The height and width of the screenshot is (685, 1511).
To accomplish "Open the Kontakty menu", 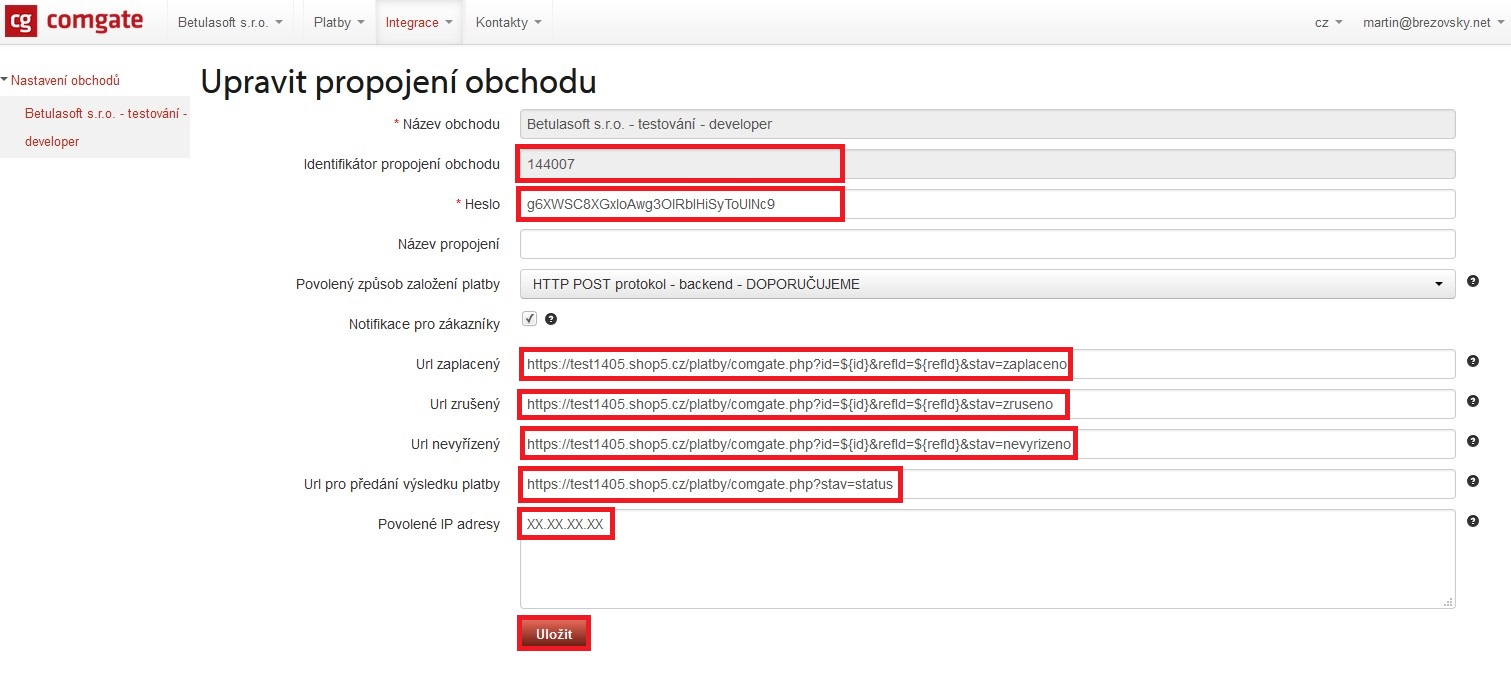I will click(509, 22).
